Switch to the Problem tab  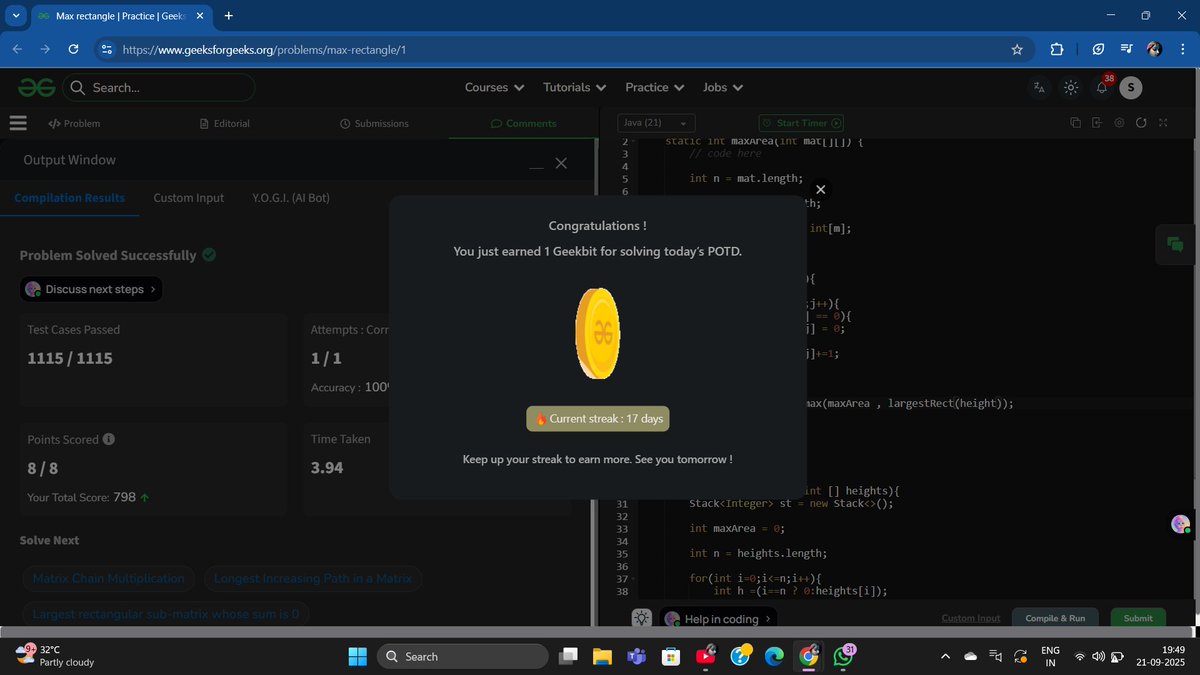[74, 124]
